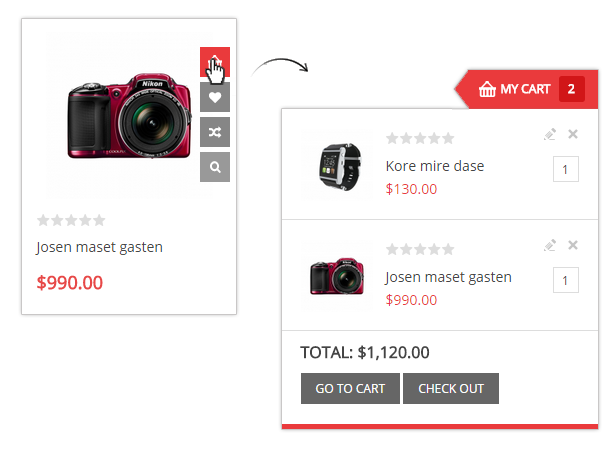Click quantity field for Josen maset gasten

(565, 281)
